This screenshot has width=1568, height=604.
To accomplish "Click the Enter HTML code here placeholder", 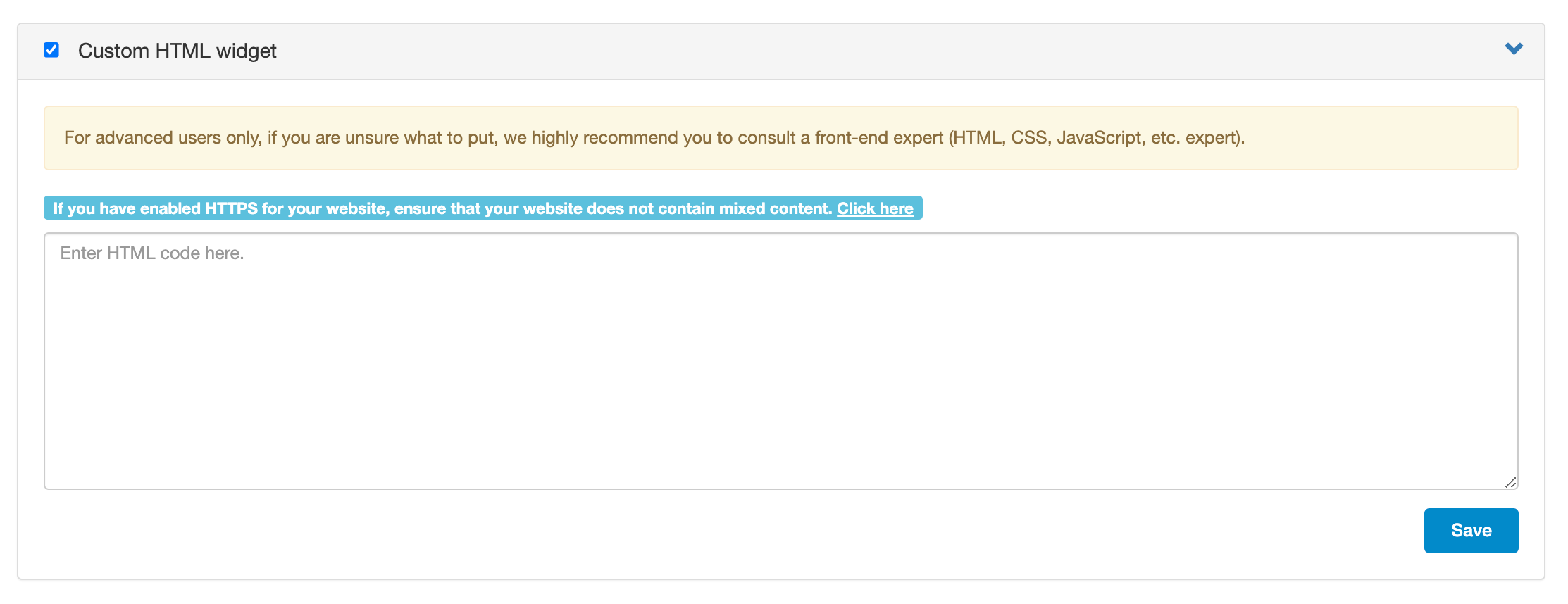I will (x=152, y=253).
